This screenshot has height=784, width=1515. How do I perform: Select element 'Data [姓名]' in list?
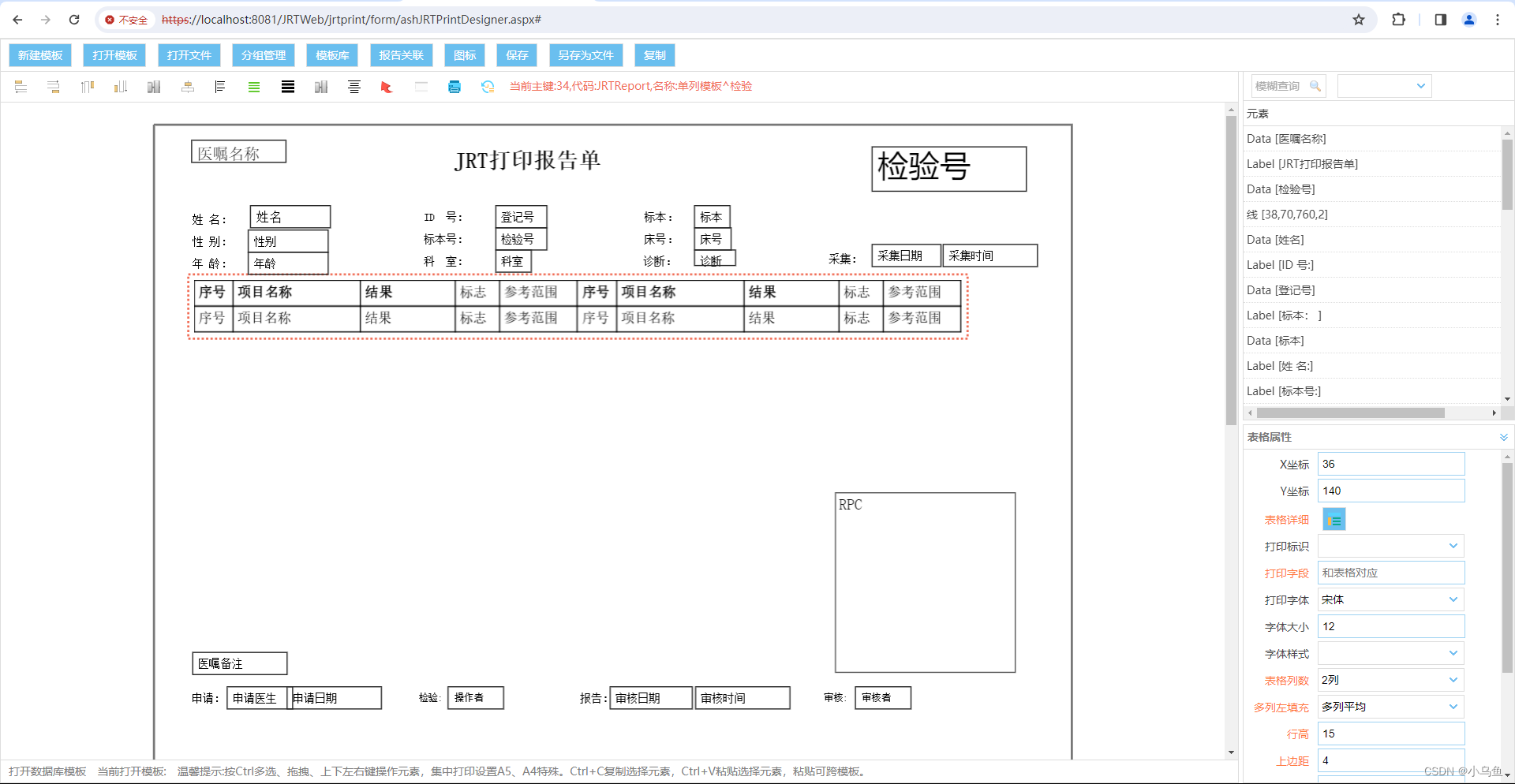click(1371, 240)
